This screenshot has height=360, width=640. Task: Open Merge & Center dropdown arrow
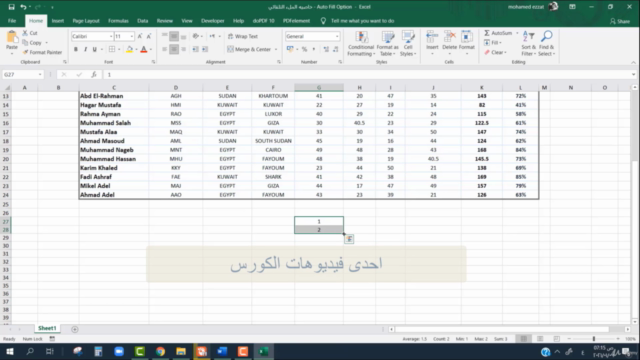pyautogui.click(x=276, y=49)
